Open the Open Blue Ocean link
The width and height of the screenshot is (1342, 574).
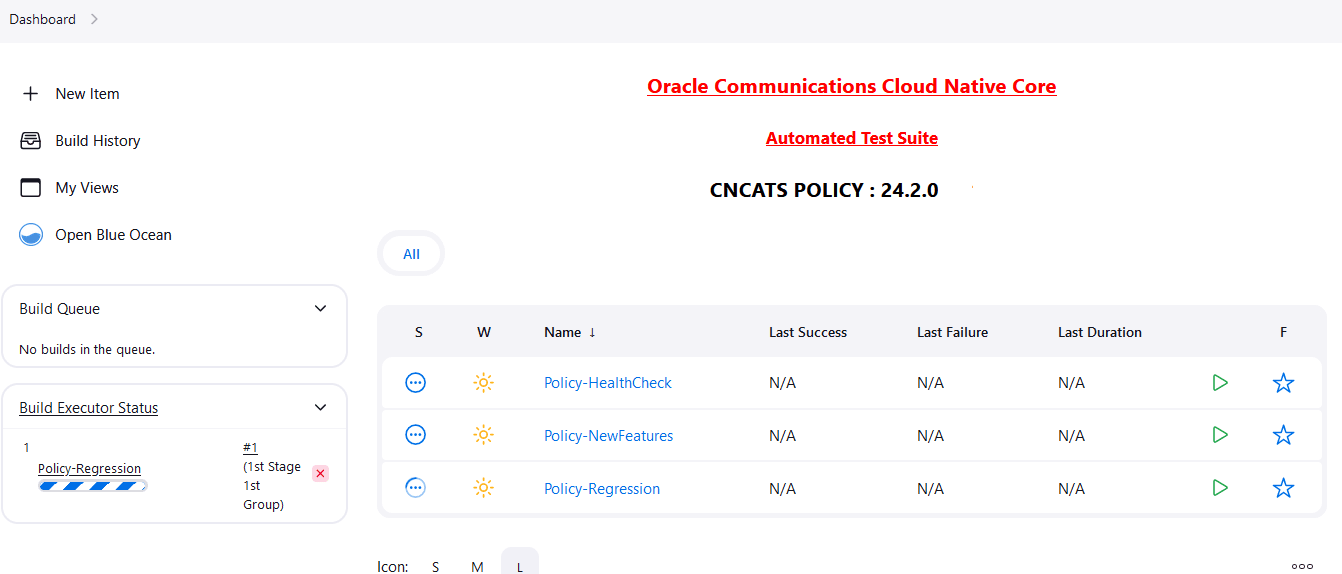[x=113, y=235]
